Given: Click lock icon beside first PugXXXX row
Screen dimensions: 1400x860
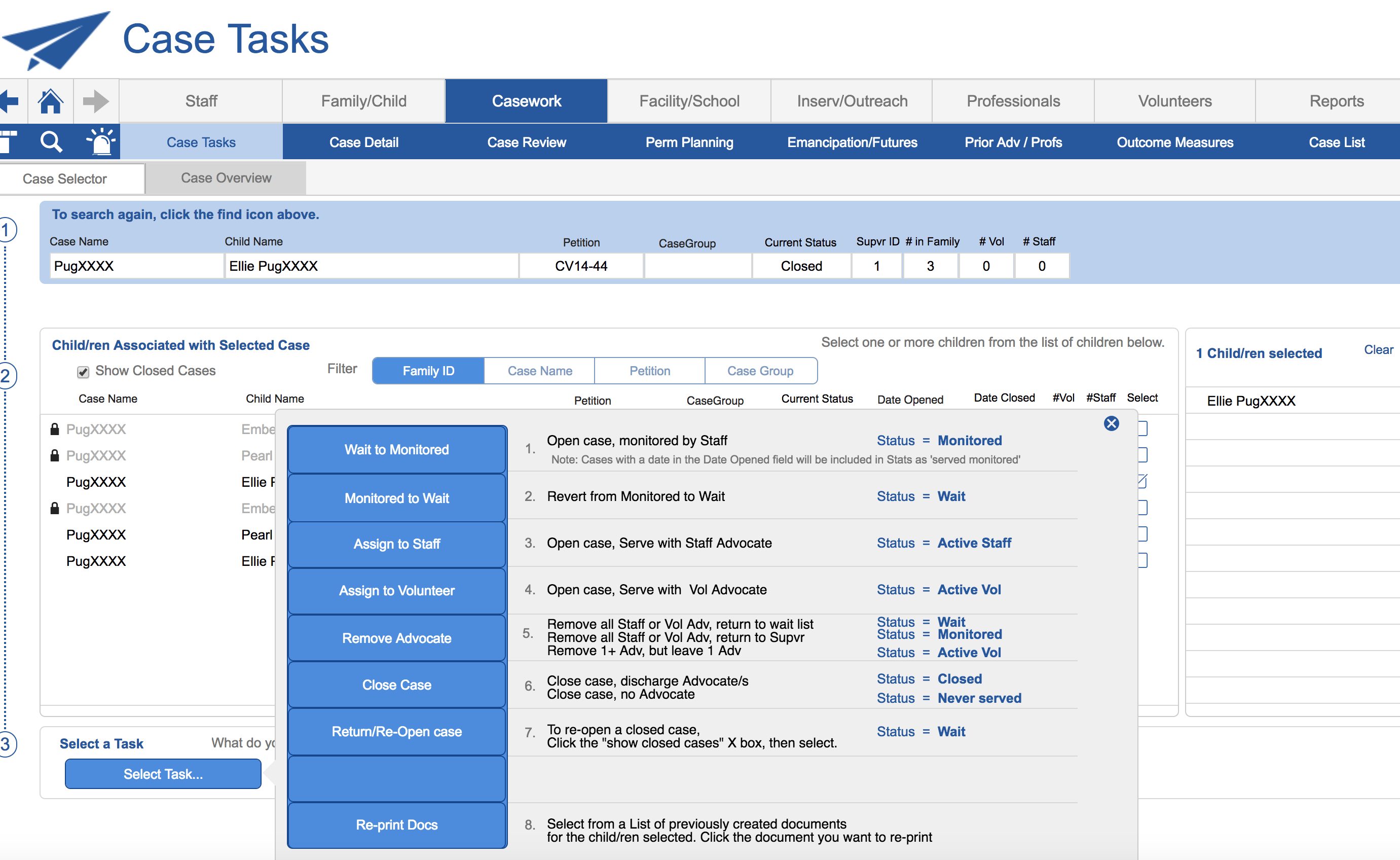Looking at the screenshot, I should [x=55, y=429].
